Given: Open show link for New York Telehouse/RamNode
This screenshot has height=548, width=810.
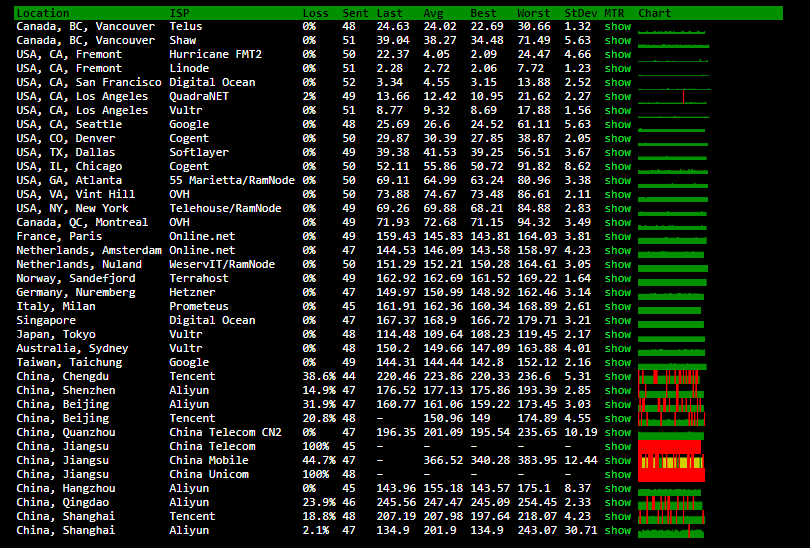Looking at the screenshot, I should pyautogui.click(x=618, y=208).
